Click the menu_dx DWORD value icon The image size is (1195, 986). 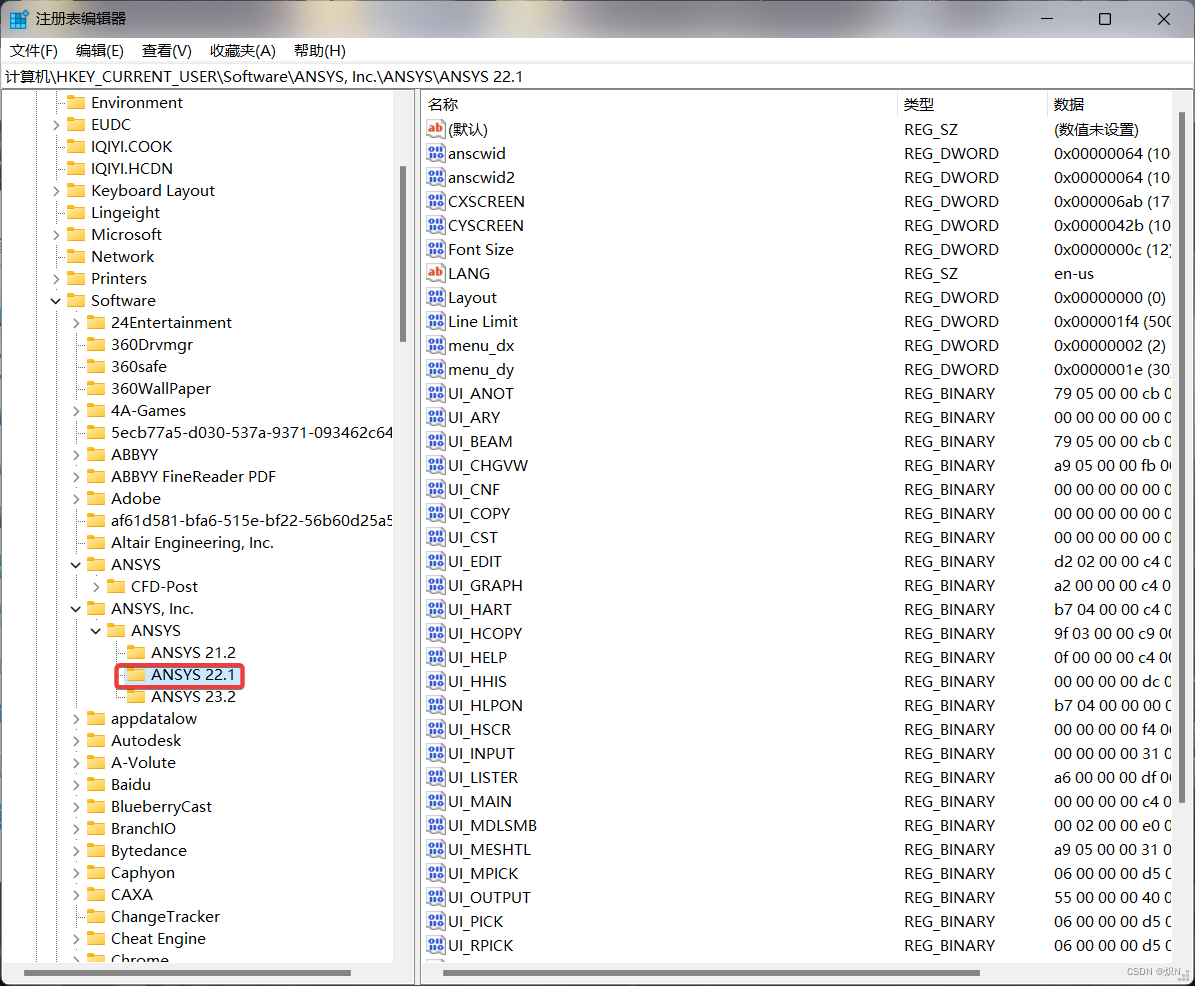tap(435, 345)
